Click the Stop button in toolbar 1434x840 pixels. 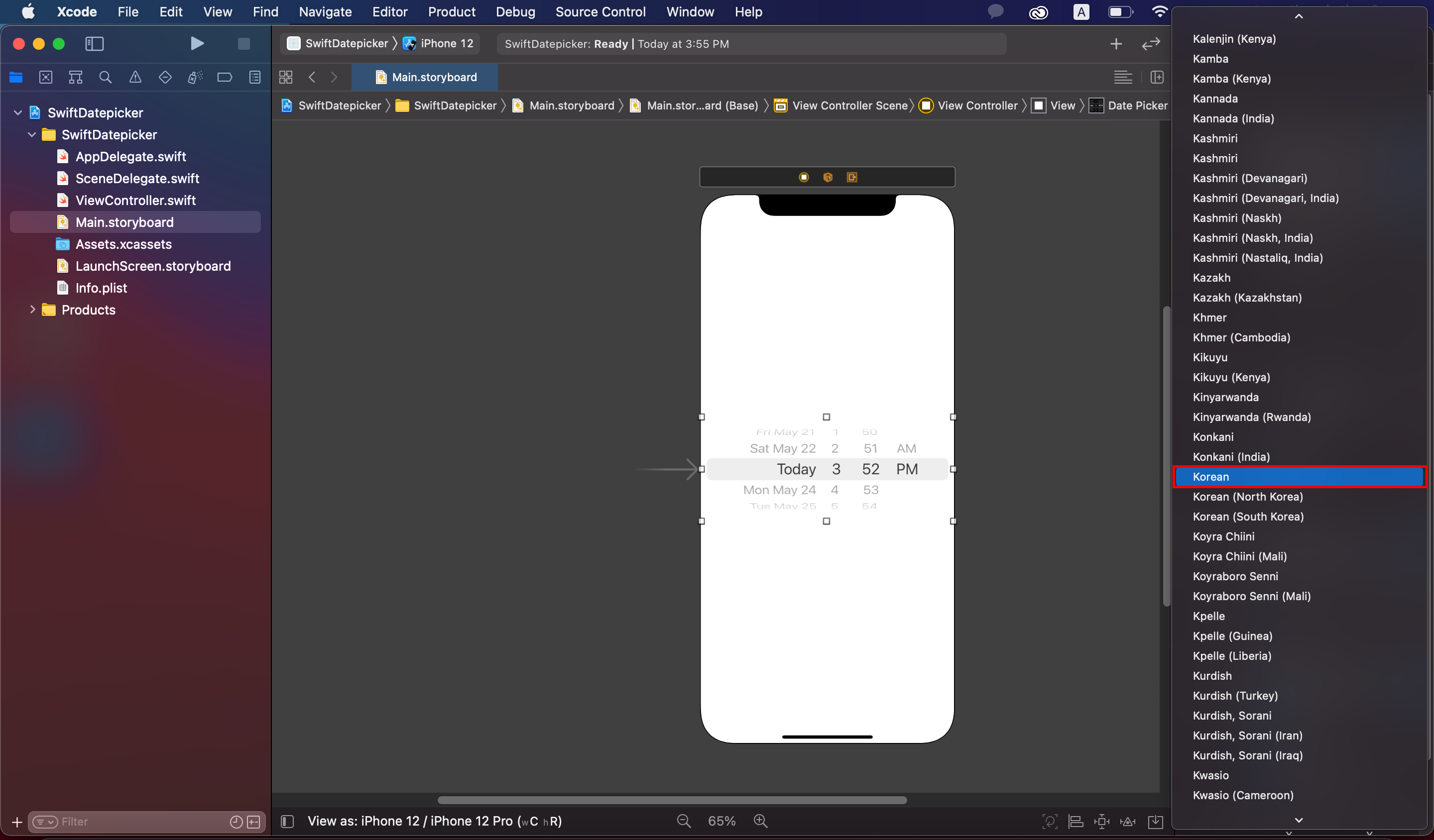point(243,44)
